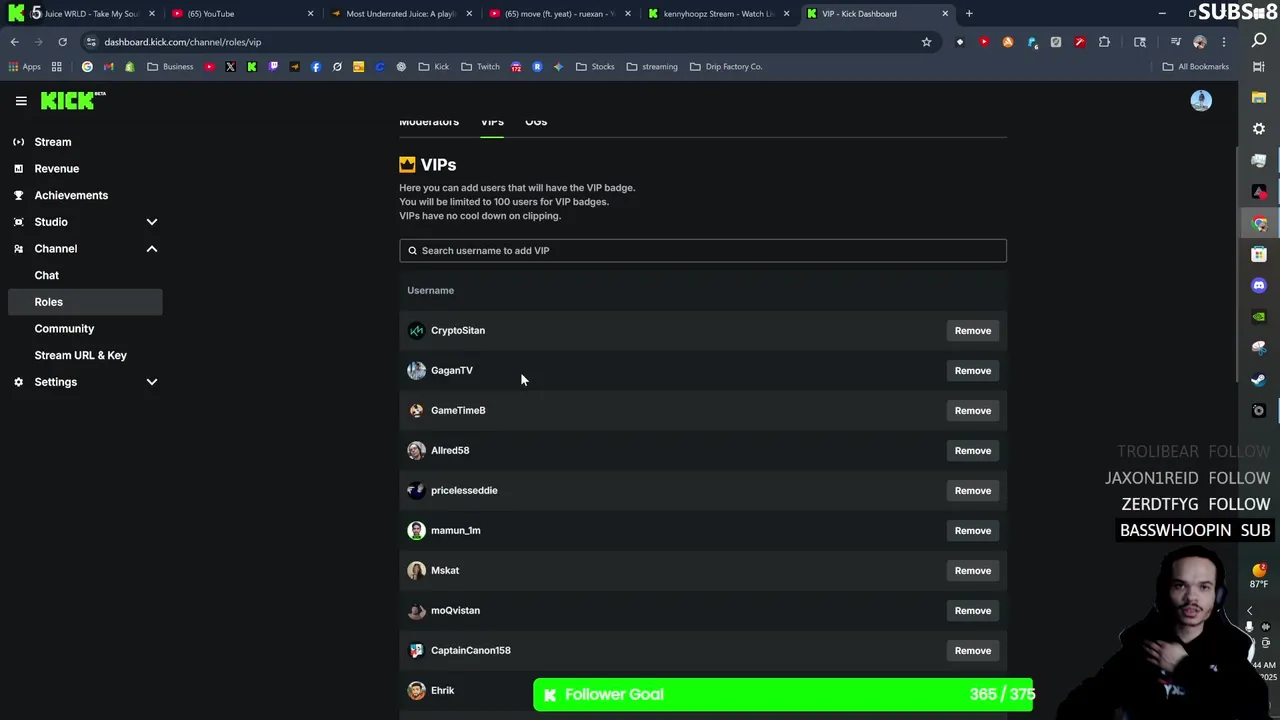The width and height of the screenshot is (1280, 720).
Task: Expand the Studio section chevron
Action: click(152, 222)
